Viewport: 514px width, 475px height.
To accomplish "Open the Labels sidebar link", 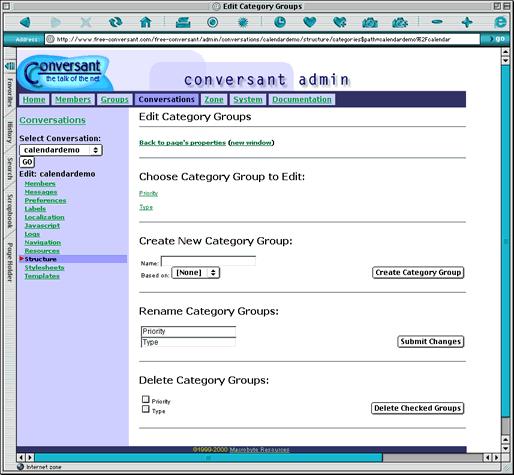I will pos(35,209).
